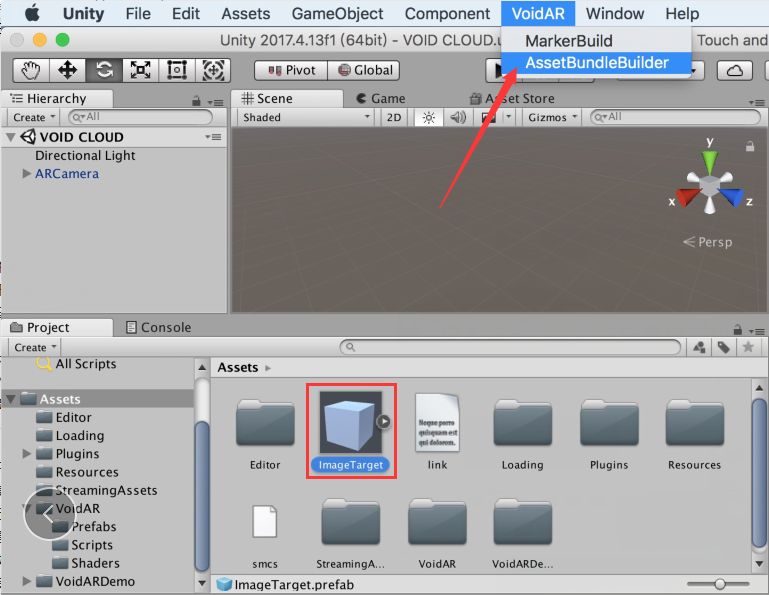
Task: Open the VoidAR menu
Action: (x=538, y=14)
